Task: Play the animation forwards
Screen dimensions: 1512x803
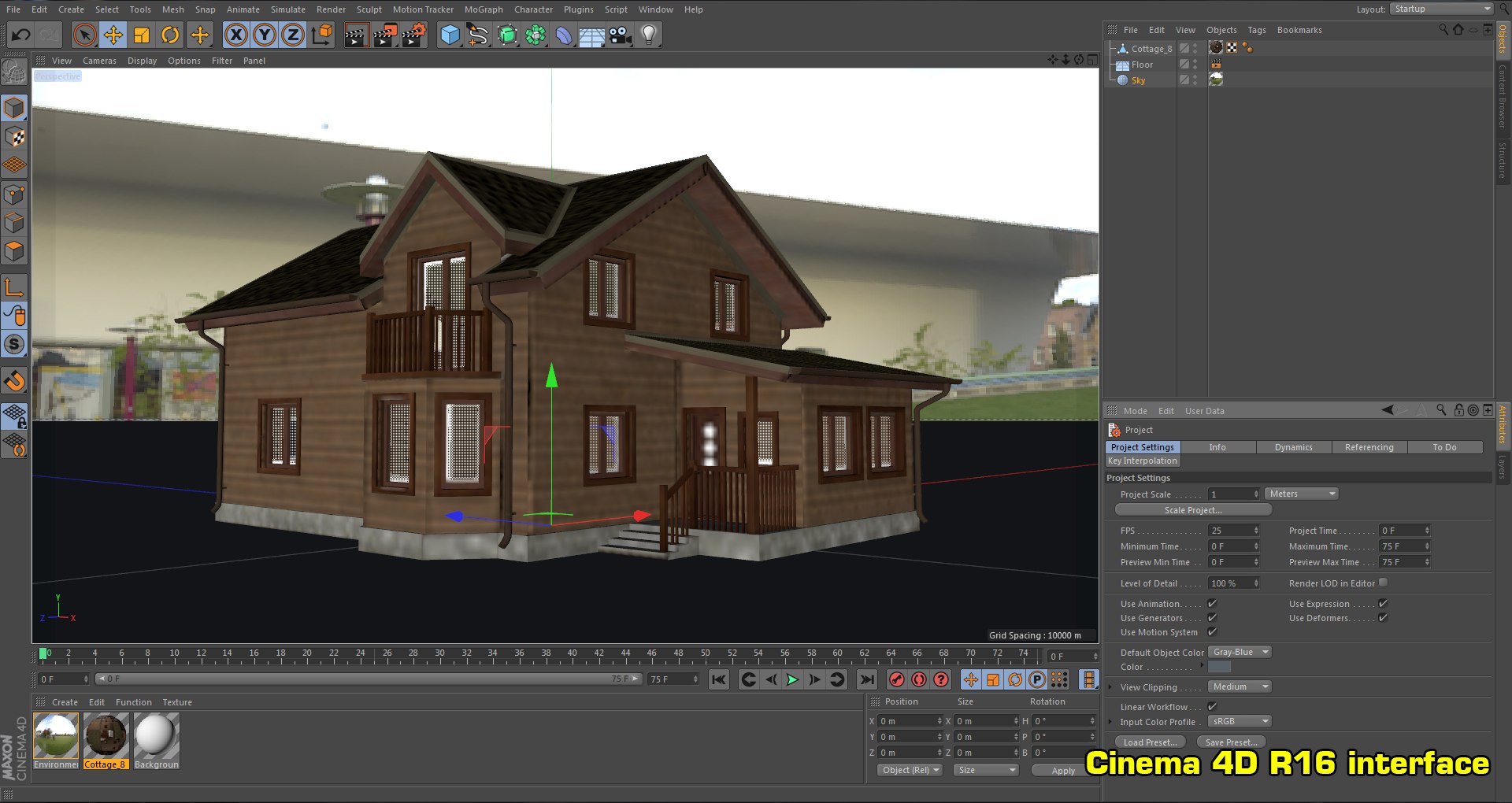Action: (x=793, y=679)
